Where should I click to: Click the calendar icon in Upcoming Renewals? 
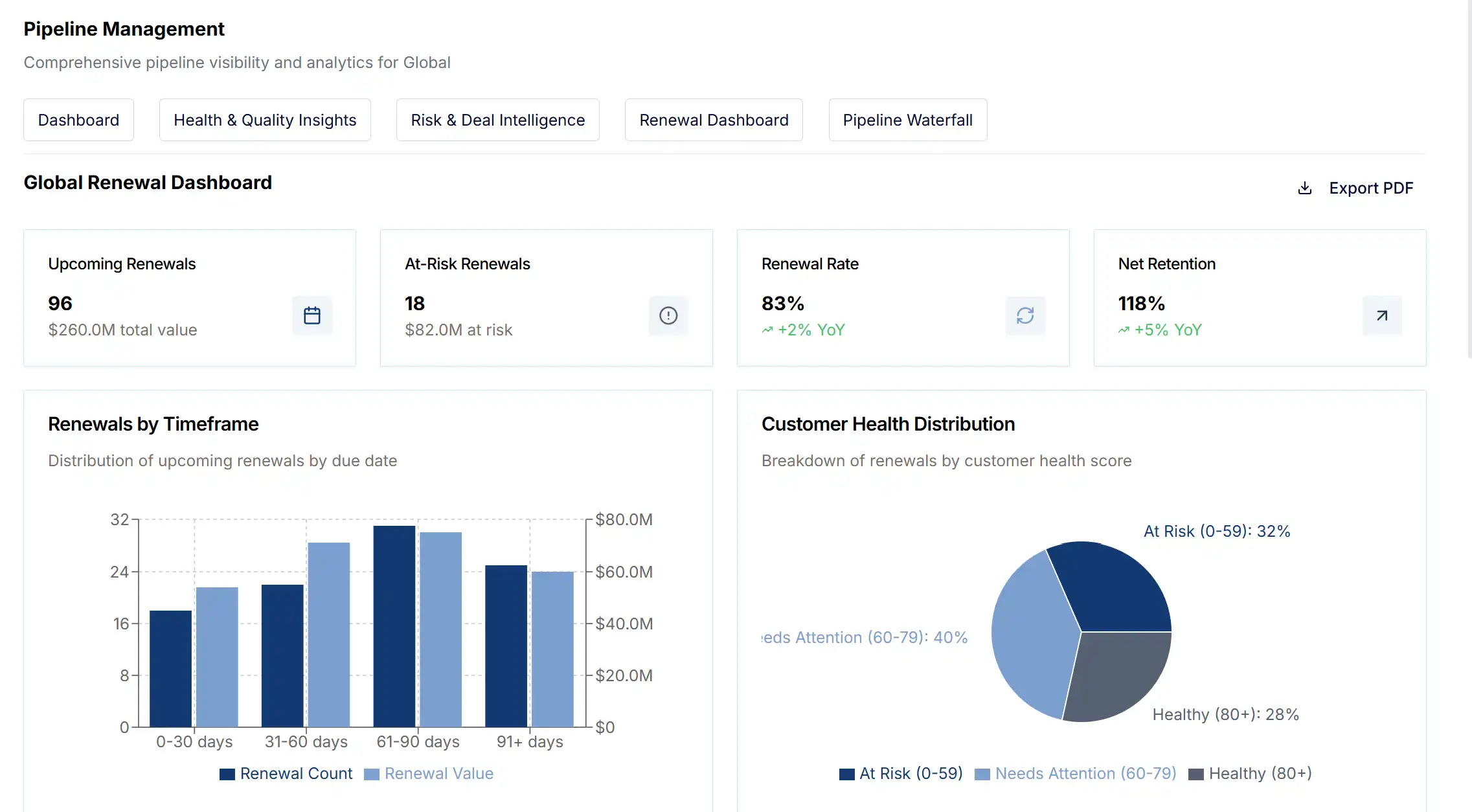(x=312, y=316)
